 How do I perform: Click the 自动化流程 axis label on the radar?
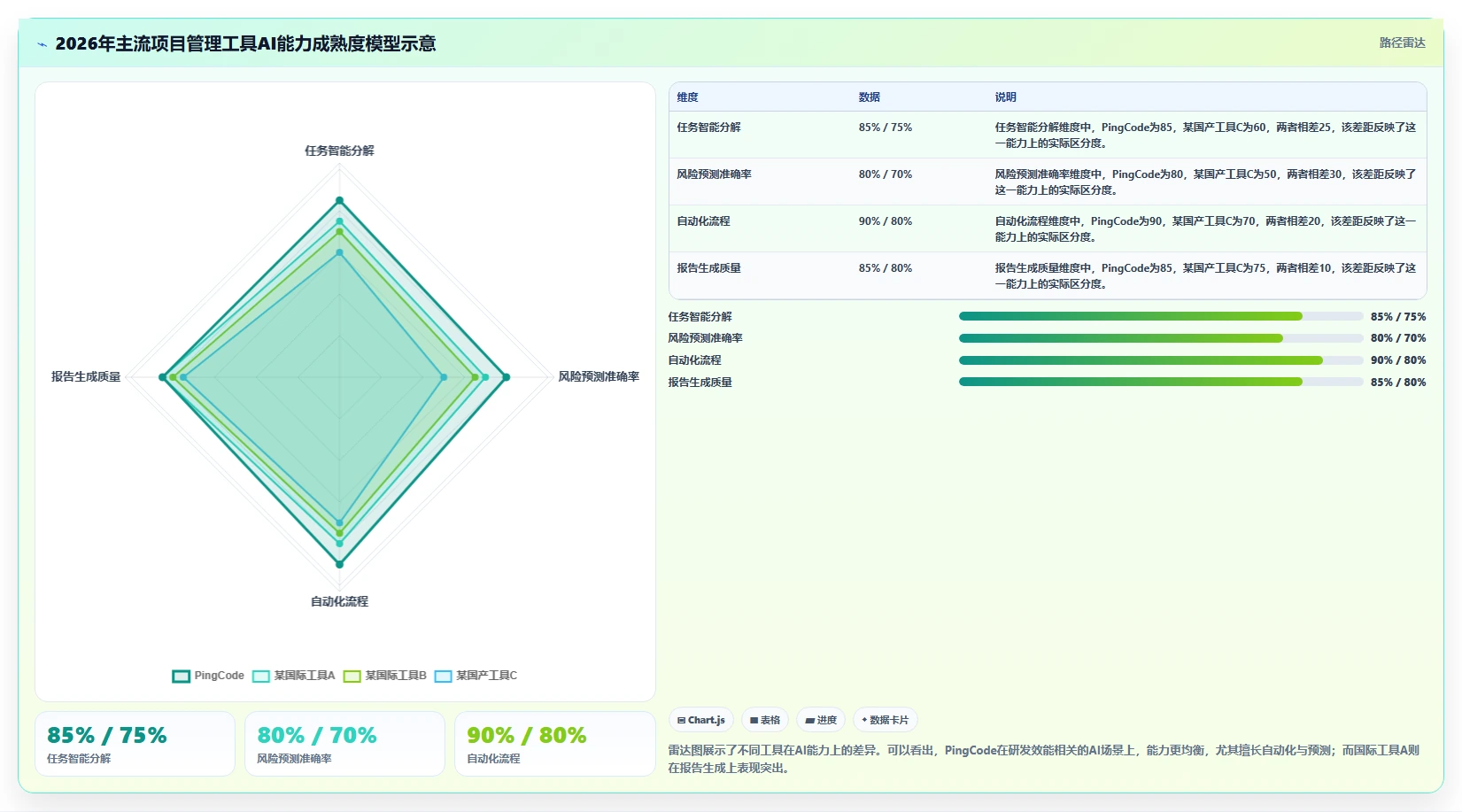point(339,601)
